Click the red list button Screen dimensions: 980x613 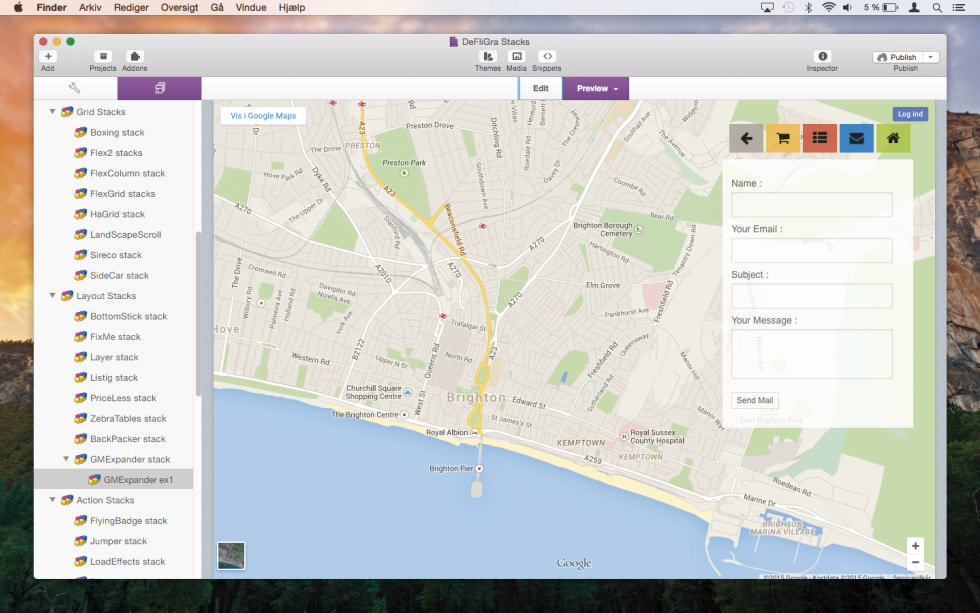pyautogui.click(x=820, y=138)
